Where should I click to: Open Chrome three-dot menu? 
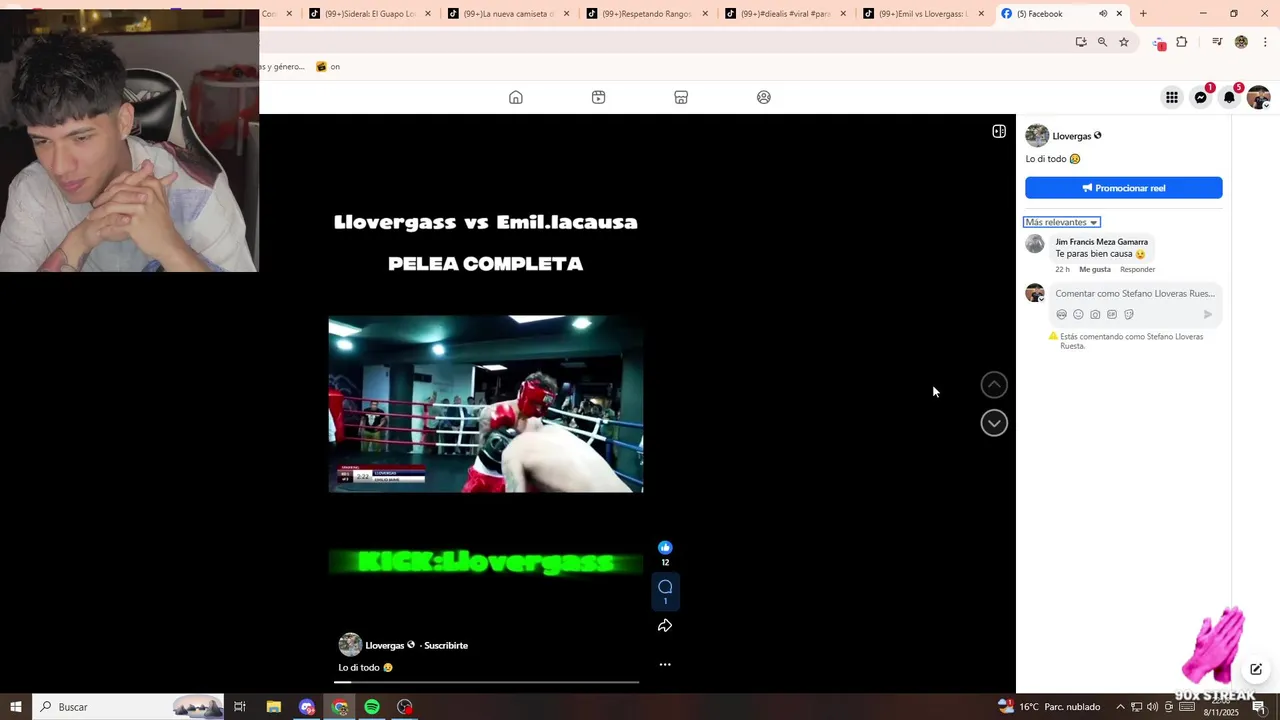click(1265, 42)
